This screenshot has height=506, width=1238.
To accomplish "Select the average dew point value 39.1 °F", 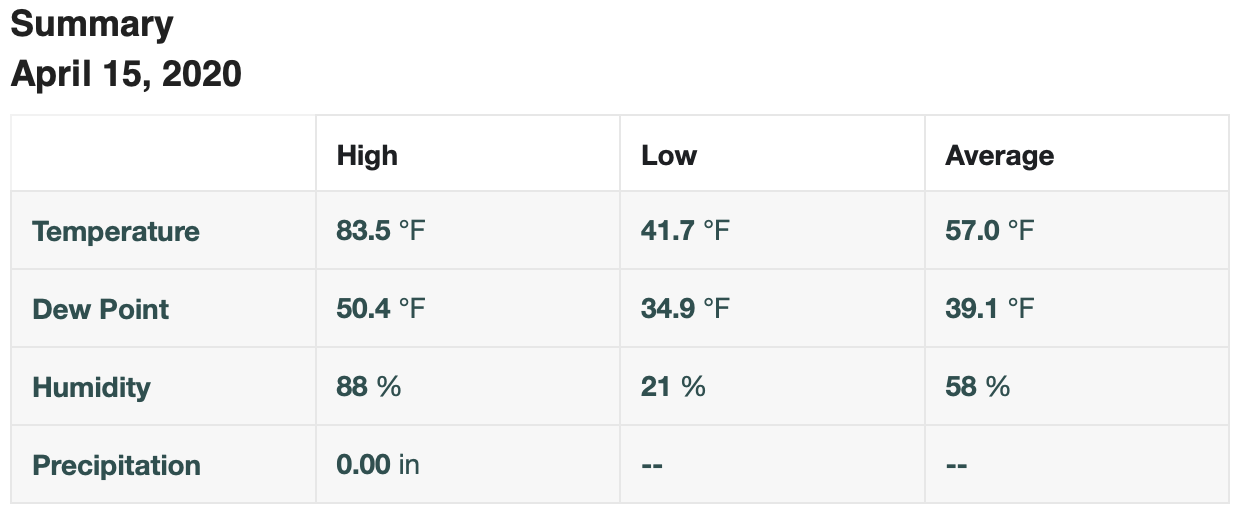I will coord(989,309).
